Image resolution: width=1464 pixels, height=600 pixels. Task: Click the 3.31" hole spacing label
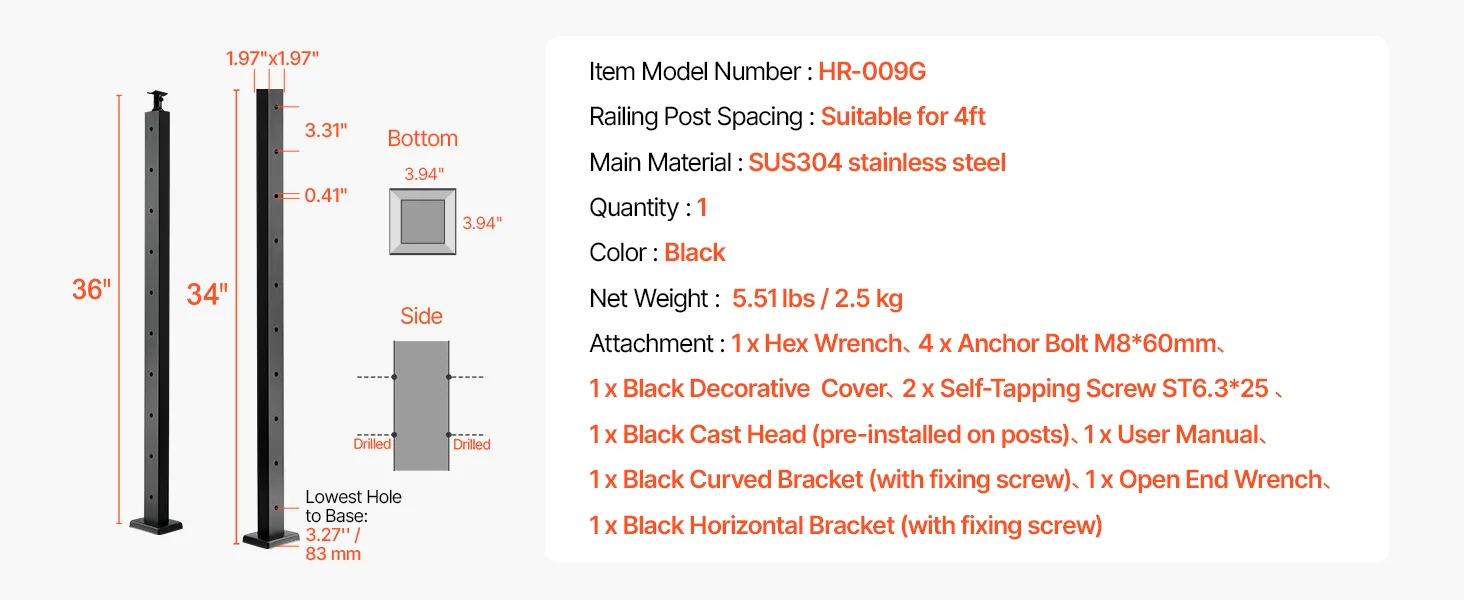[326, 130]
